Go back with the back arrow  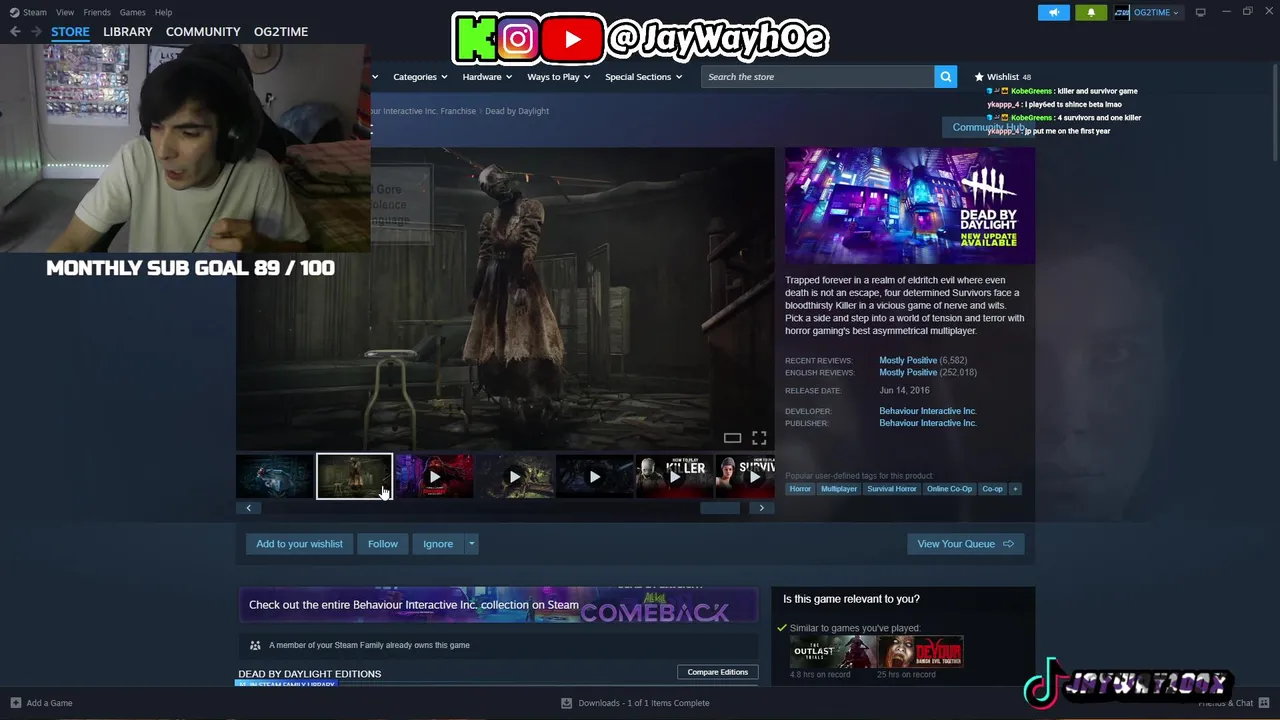coord(15,32)
